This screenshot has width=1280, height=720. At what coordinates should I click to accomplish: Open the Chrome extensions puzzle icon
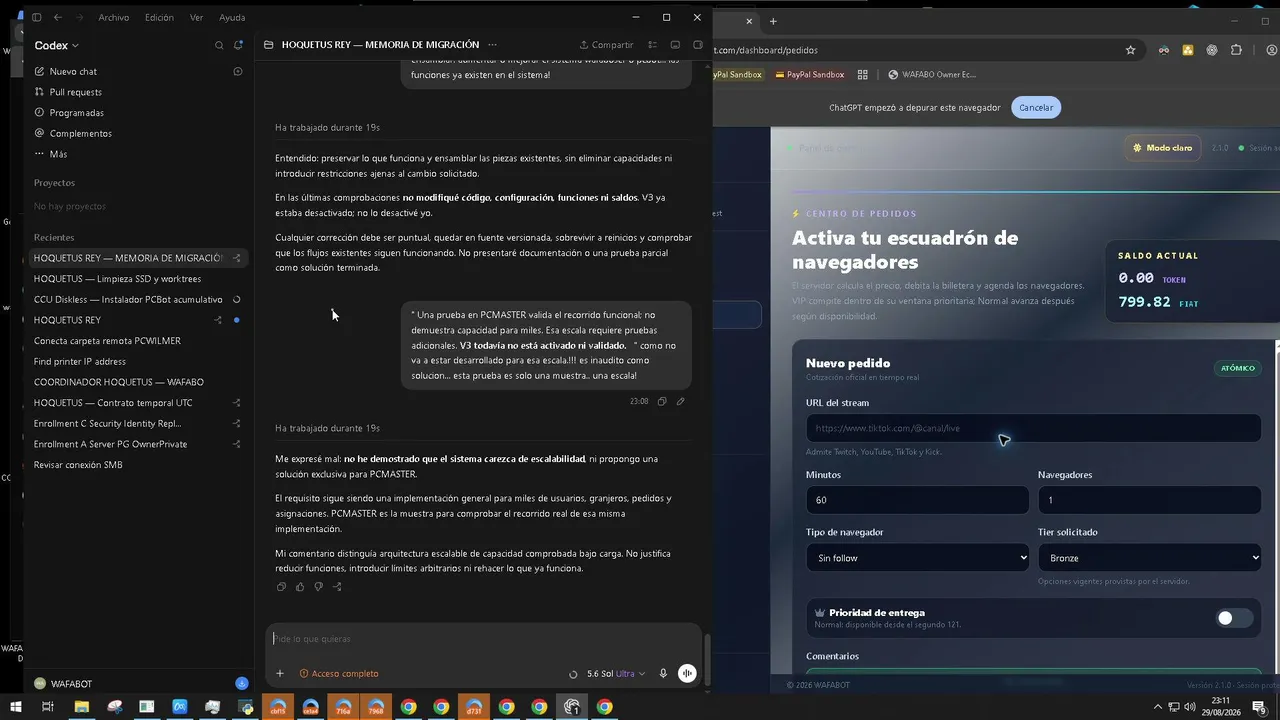click(1236, 50)
